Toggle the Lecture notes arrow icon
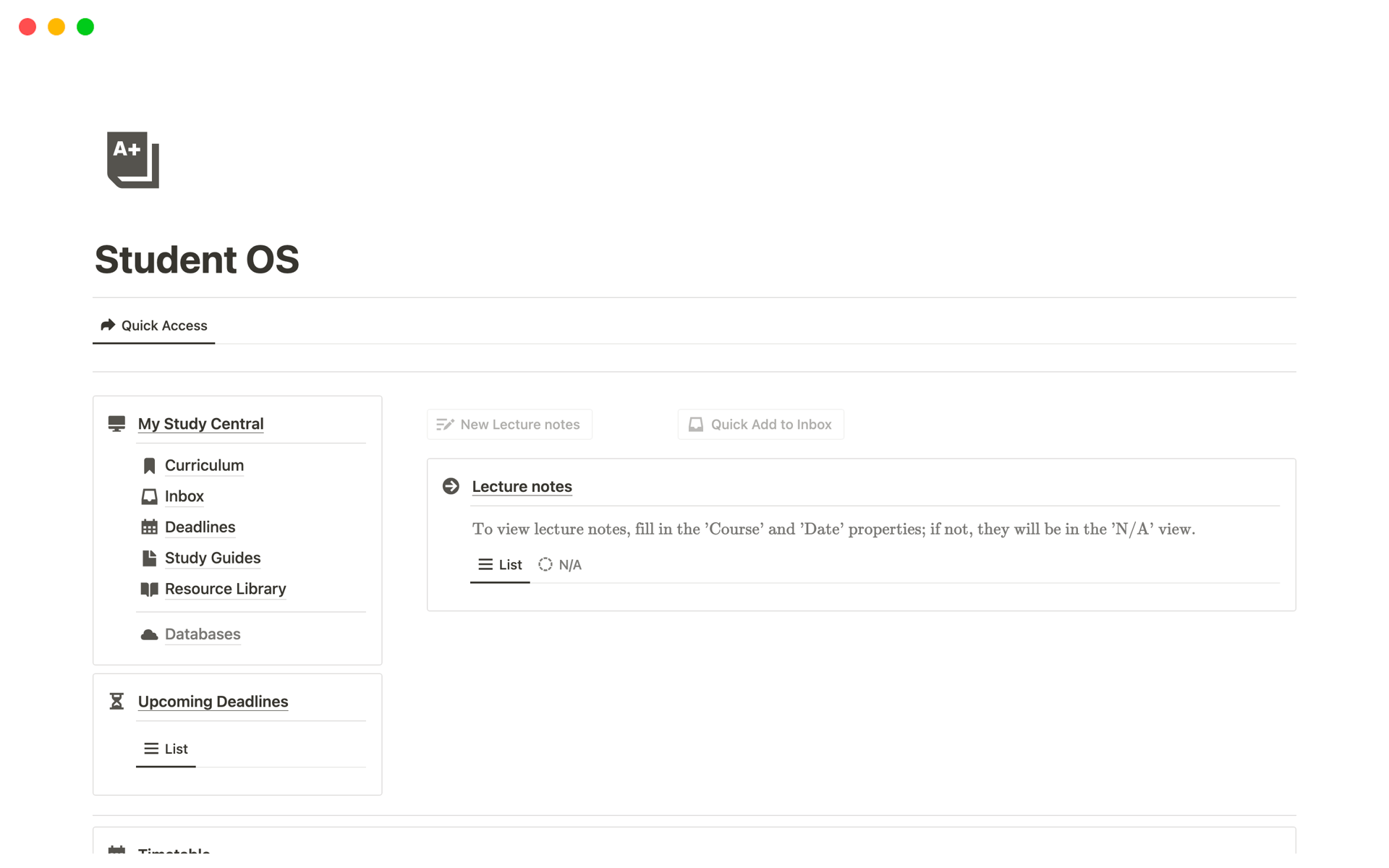This screenshot has width=1389, height=868. coord(452,485)
